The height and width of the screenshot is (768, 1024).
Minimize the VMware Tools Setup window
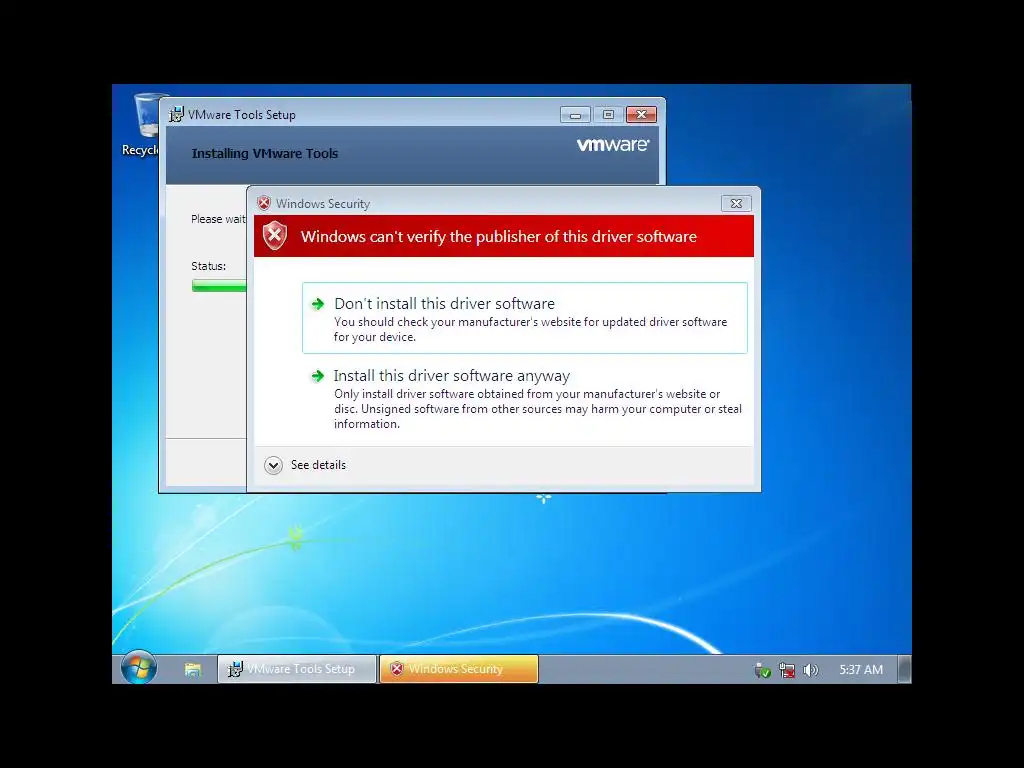pyautogui.click(x=575, y=115)
